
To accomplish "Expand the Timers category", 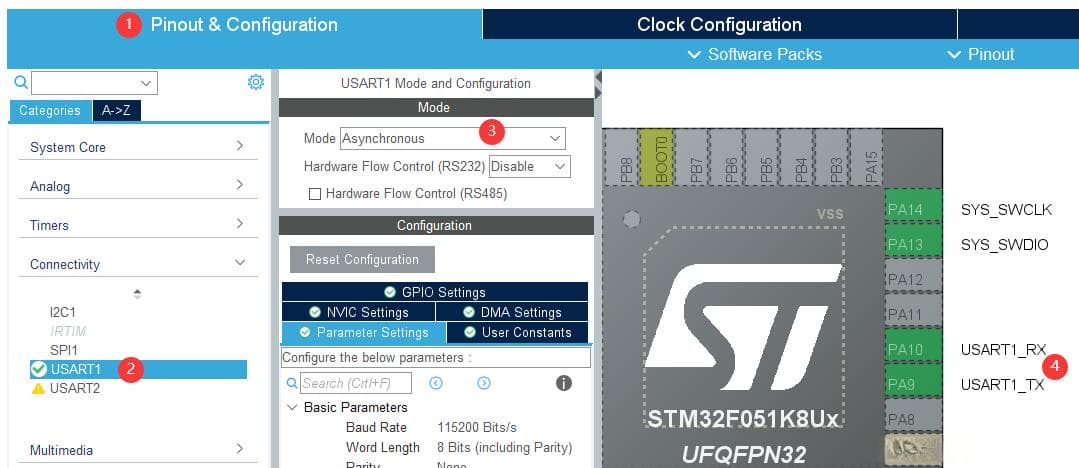I will [138, 225].
